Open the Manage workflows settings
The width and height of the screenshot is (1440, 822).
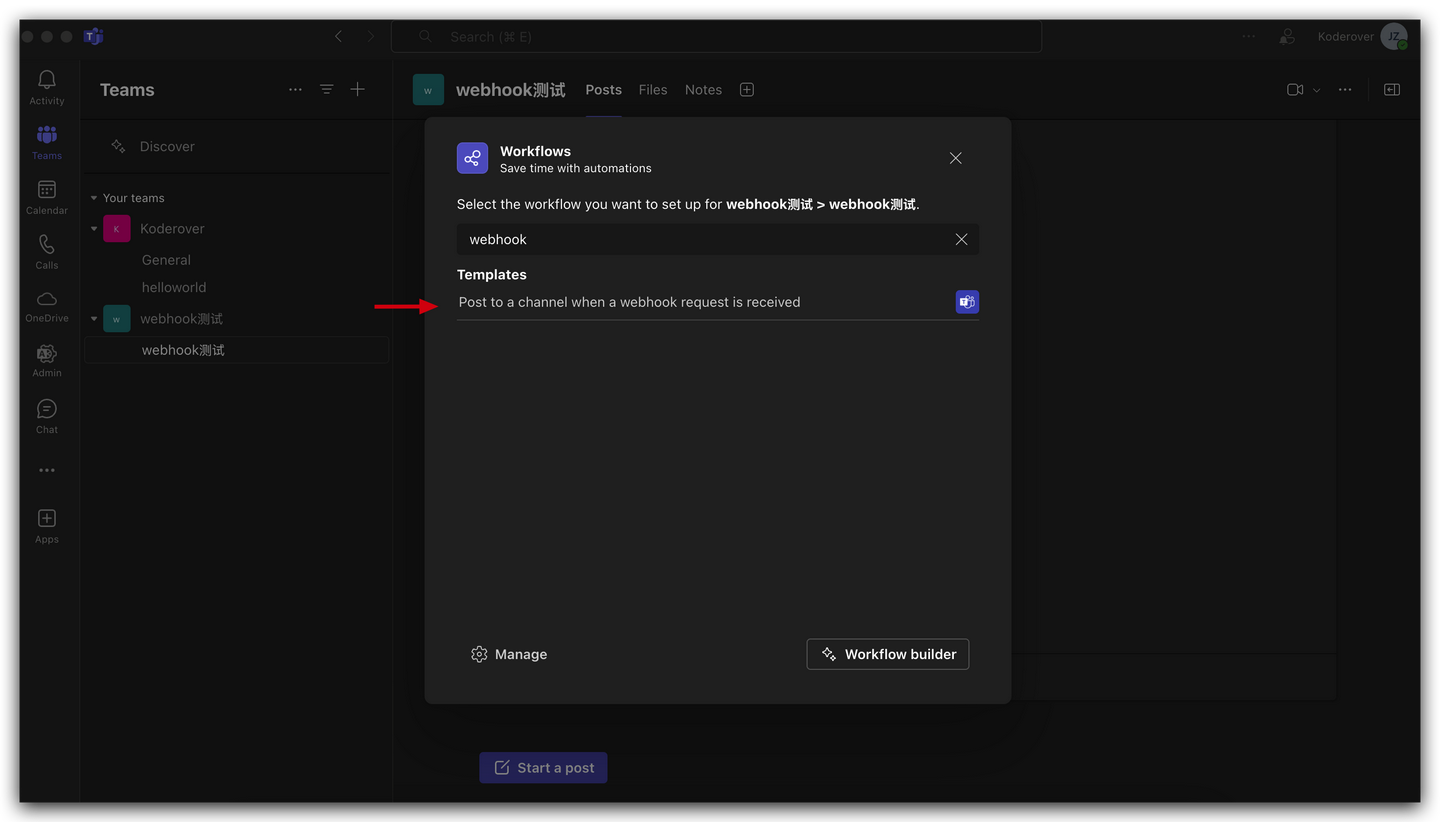click(x=509, y=654)
